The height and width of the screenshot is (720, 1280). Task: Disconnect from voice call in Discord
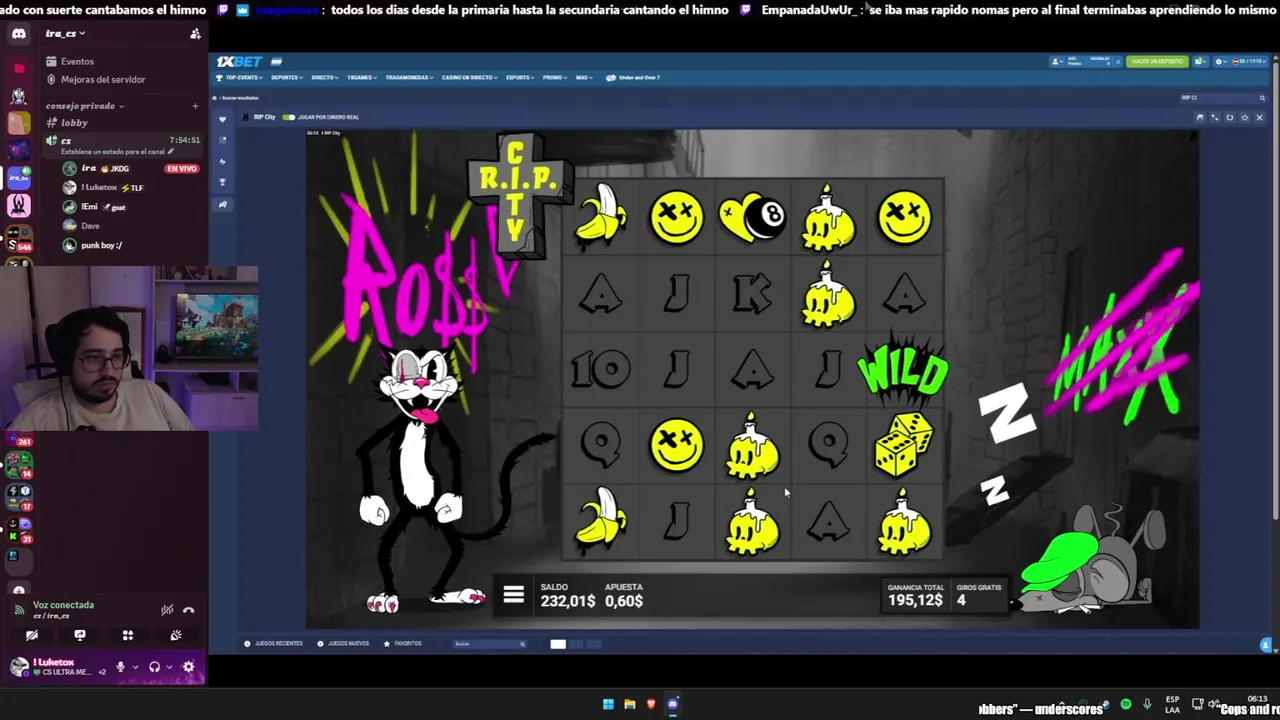coord(188,610)
